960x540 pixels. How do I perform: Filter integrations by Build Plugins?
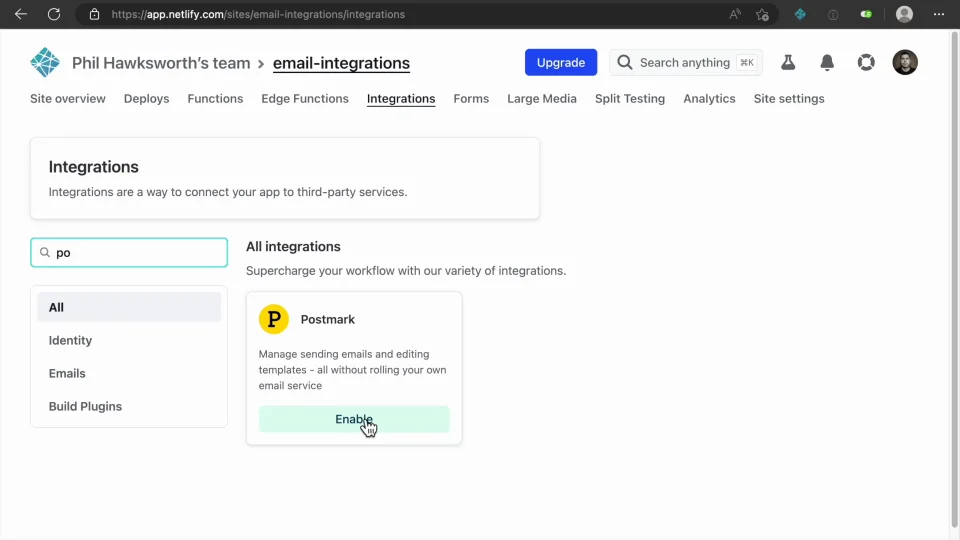tap(129, 407)
